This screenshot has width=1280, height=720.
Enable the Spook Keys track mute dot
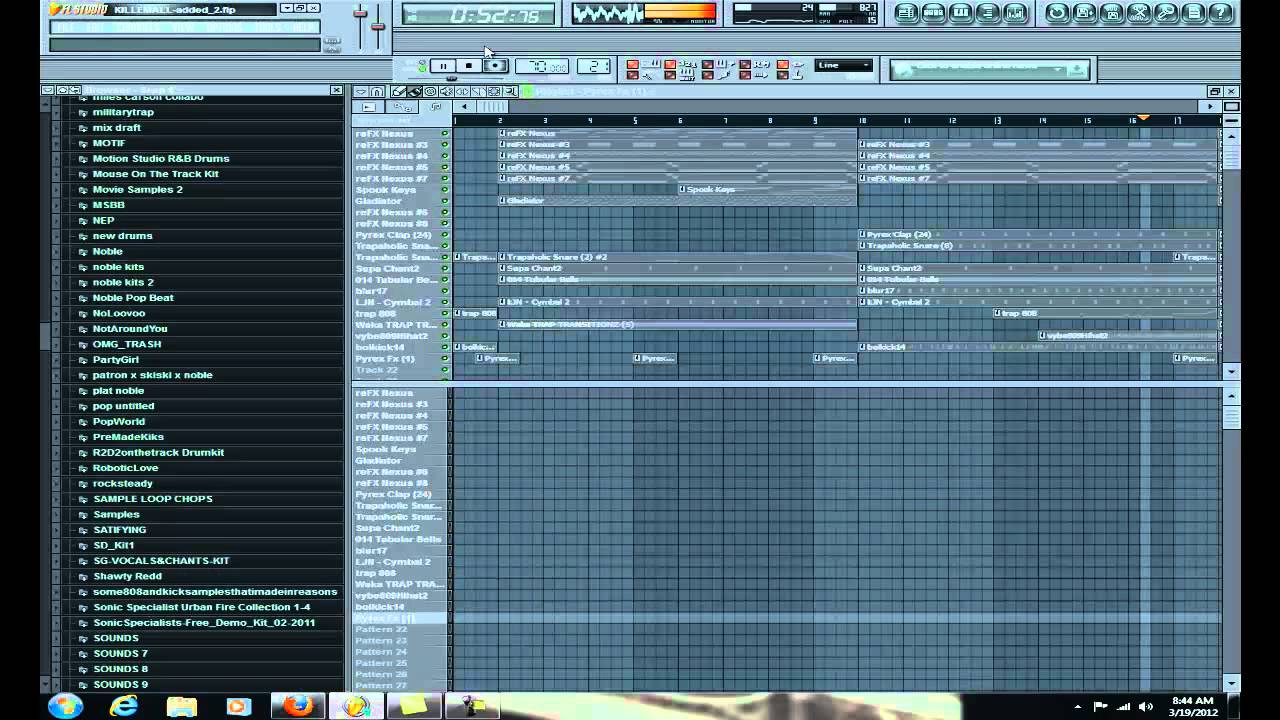445,189
